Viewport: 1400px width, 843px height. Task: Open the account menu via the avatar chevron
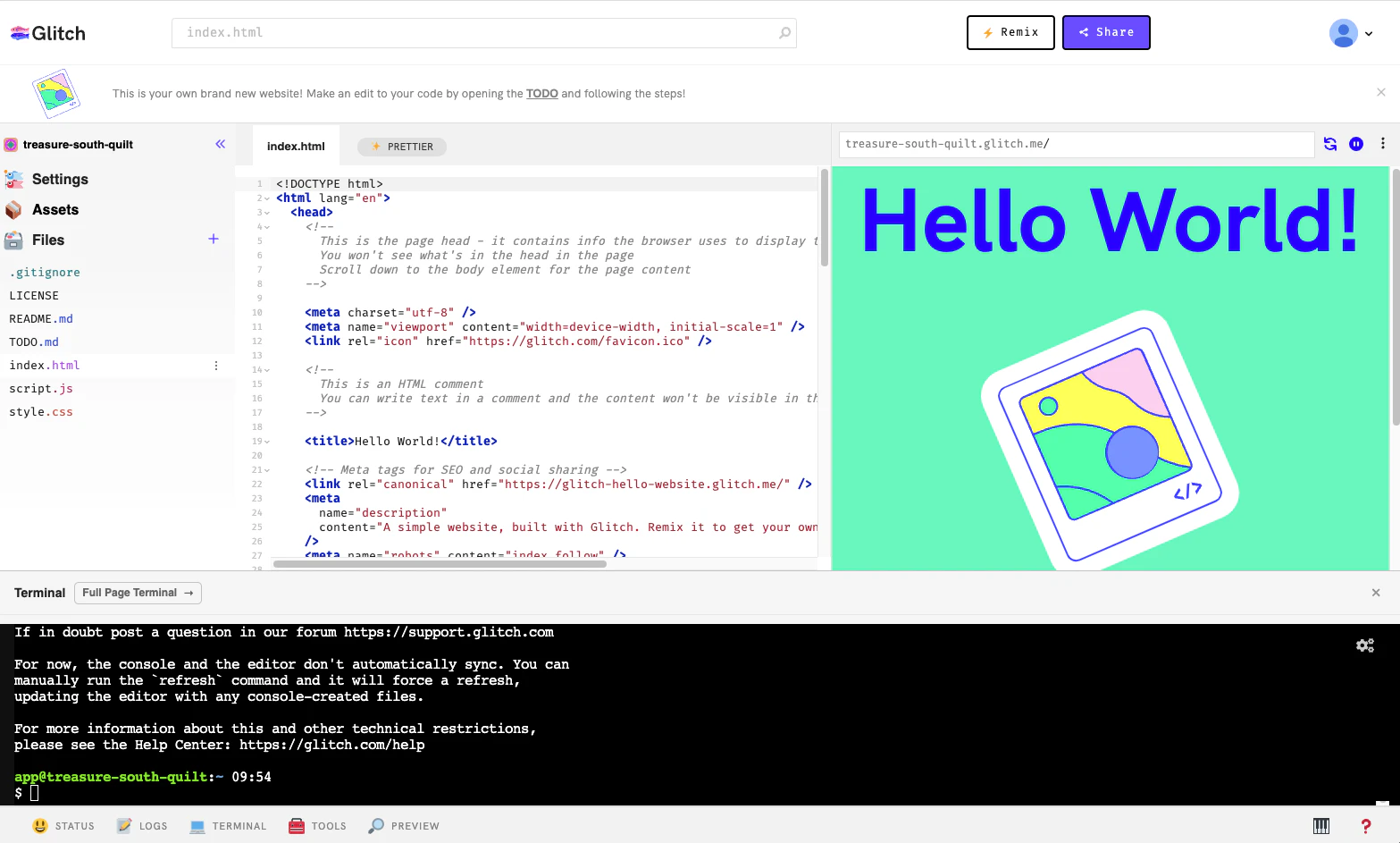(1369, 33)
